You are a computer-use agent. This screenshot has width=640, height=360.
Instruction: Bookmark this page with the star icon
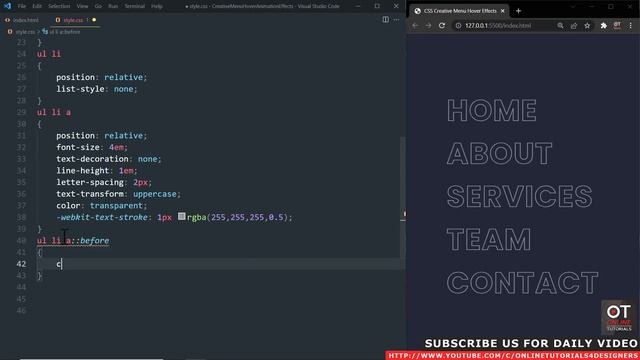[587, 25]
